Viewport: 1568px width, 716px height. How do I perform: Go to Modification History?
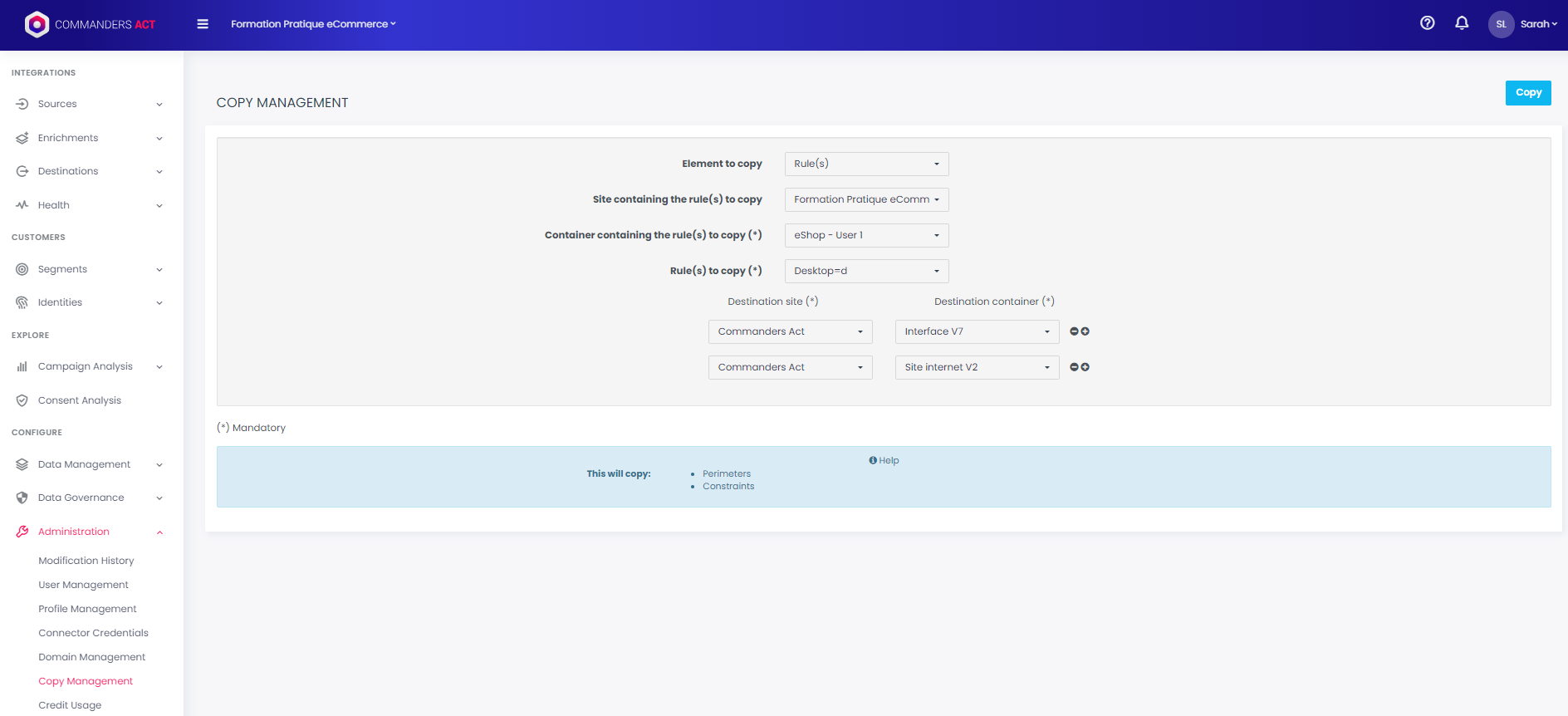(x=86, y=561)
